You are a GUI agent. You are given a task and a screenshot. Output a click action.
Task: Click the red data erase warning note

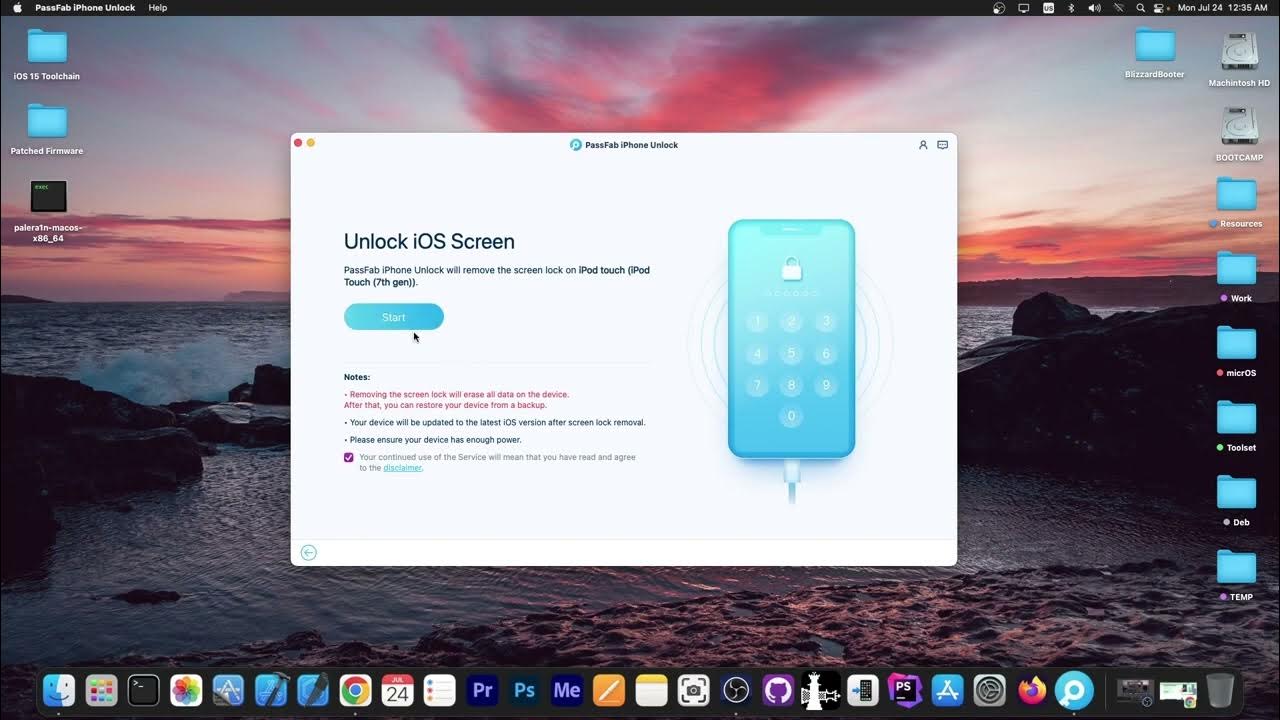tap(456, 400)
